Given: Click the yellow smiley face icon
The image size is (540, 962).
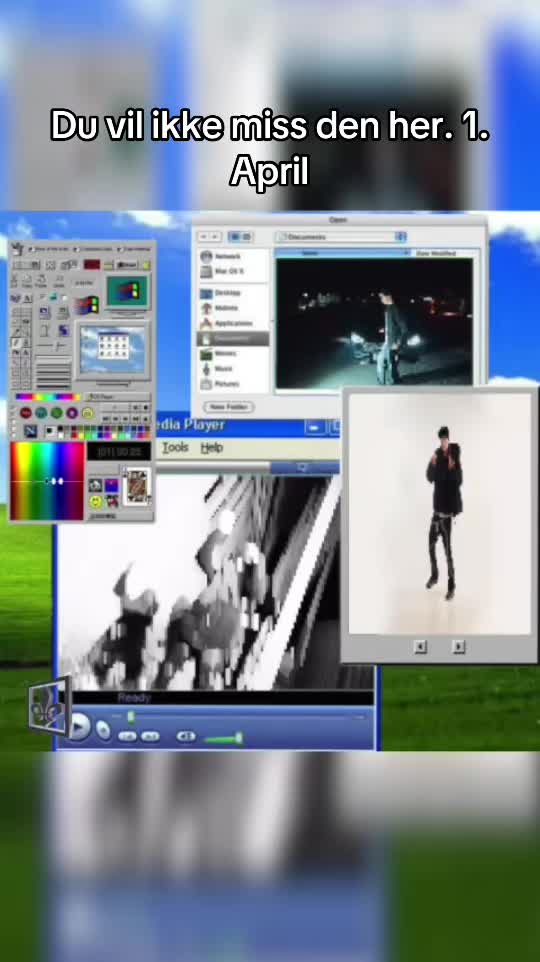Looking at the screenshot, I should tap(96, 501).
